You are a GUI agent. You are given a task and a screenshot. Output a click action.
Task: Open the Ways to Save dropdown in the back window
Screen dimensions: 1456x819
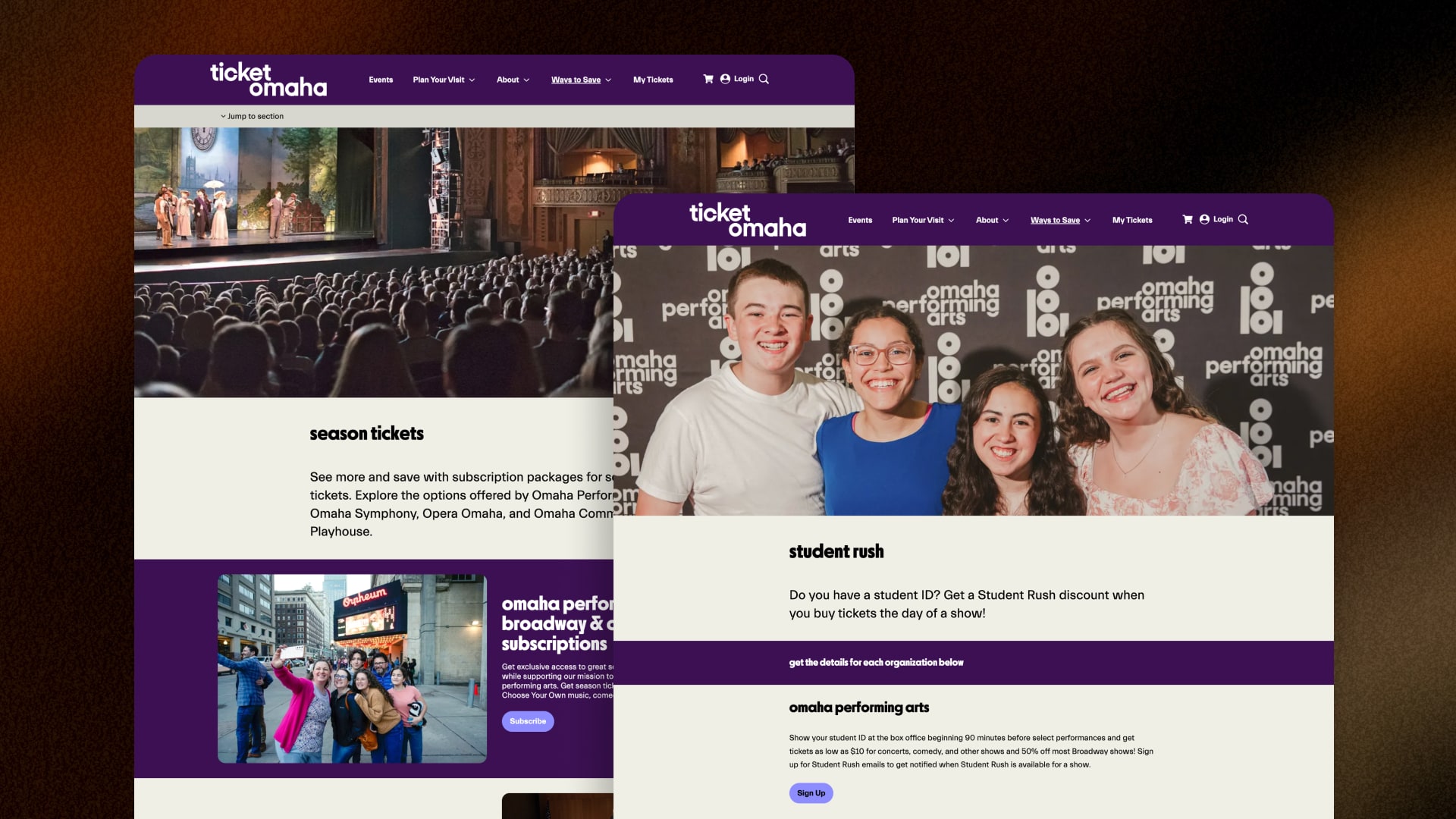581,80
